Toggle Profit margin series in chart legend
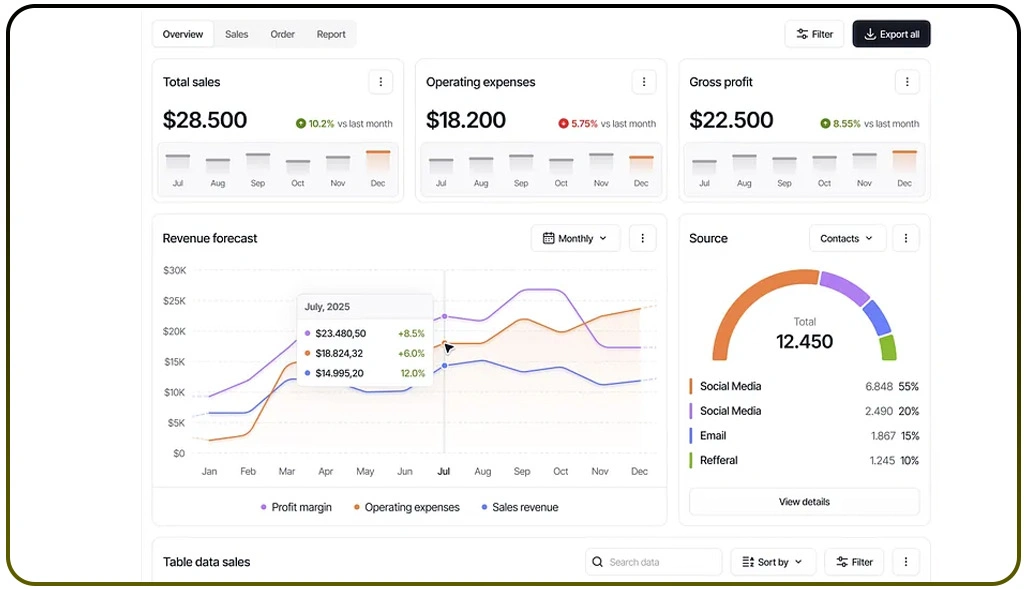The image size is (1026, 589). 295,507
